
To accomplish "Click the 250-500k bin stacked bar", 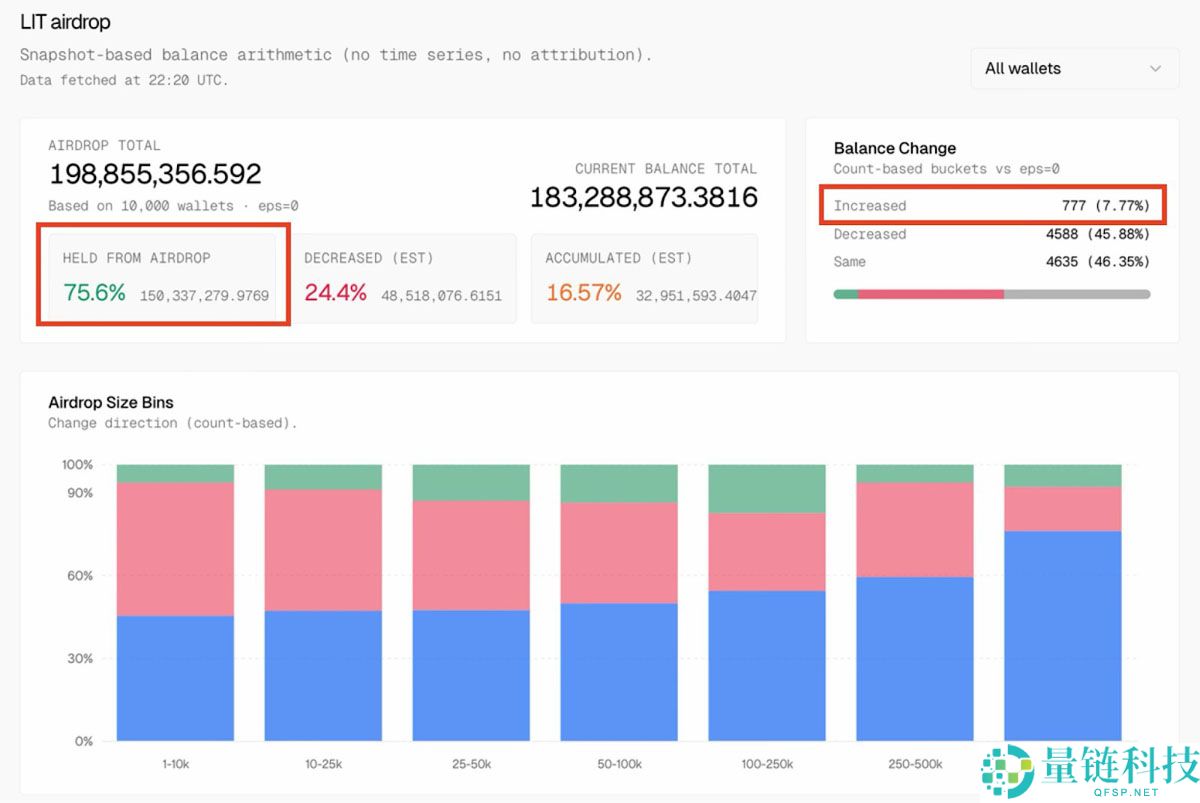I will 915,602.
